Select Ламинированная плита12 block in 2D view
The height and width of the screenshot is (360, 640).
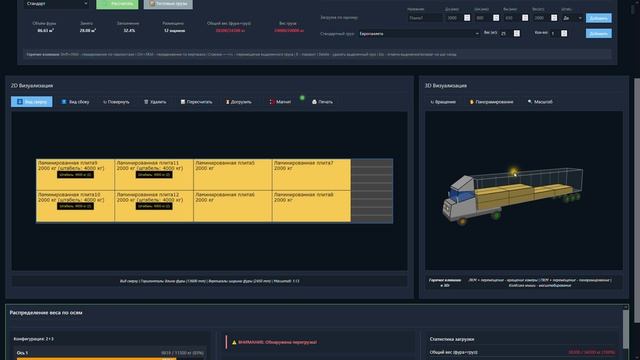(154, 207)
